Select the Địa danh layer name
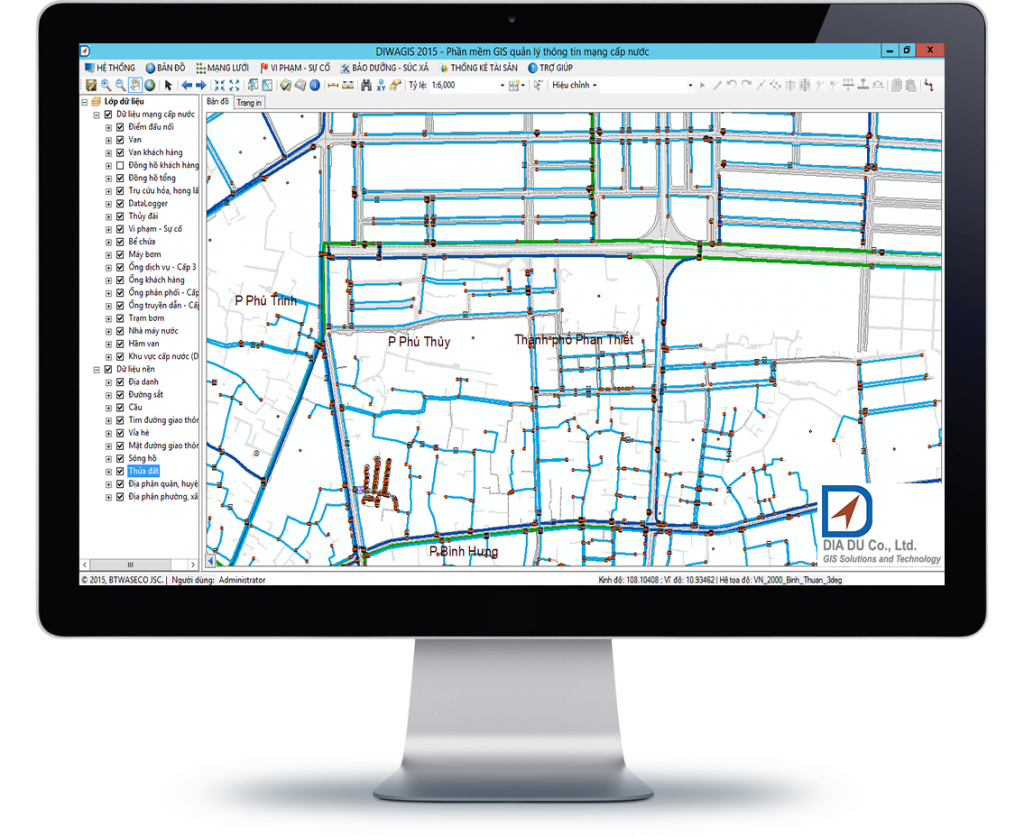The image size is (1024, 836). (144, 382)
